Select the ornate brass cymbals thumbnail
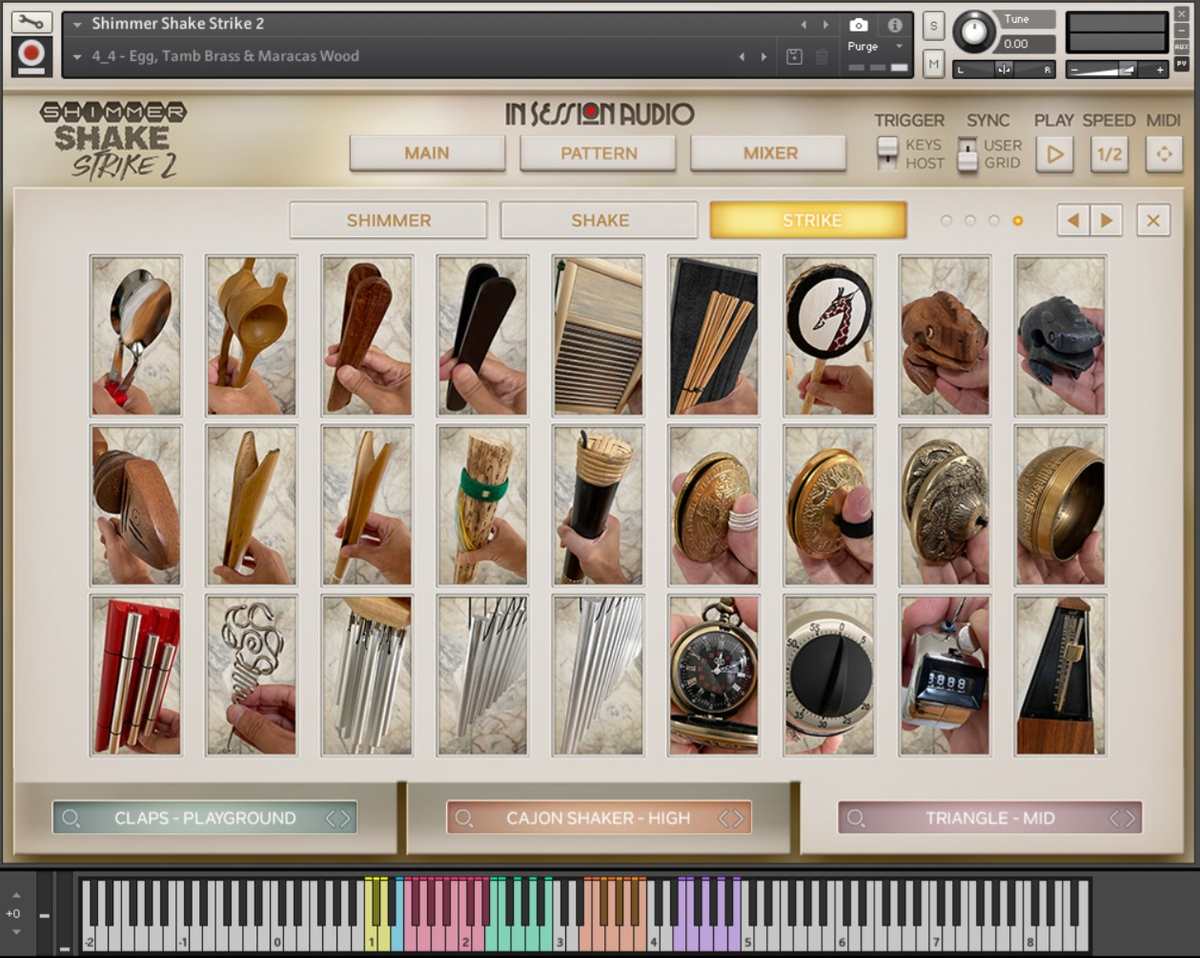This screenshot has height=958, width=1200. (945, 505)
